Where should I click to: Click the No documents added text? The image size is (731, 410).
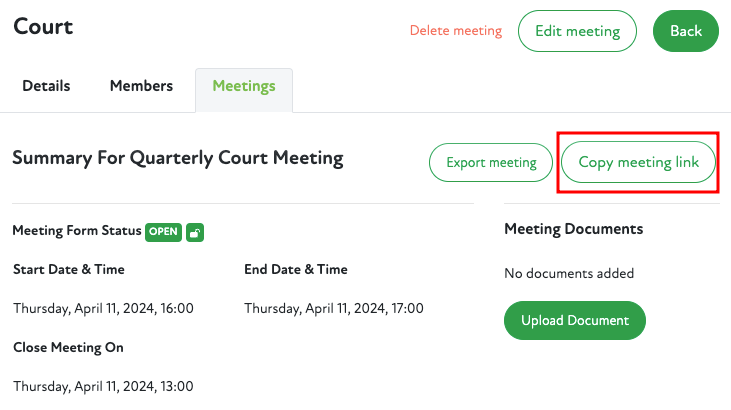pyautogui.click(x=569, y=273)
